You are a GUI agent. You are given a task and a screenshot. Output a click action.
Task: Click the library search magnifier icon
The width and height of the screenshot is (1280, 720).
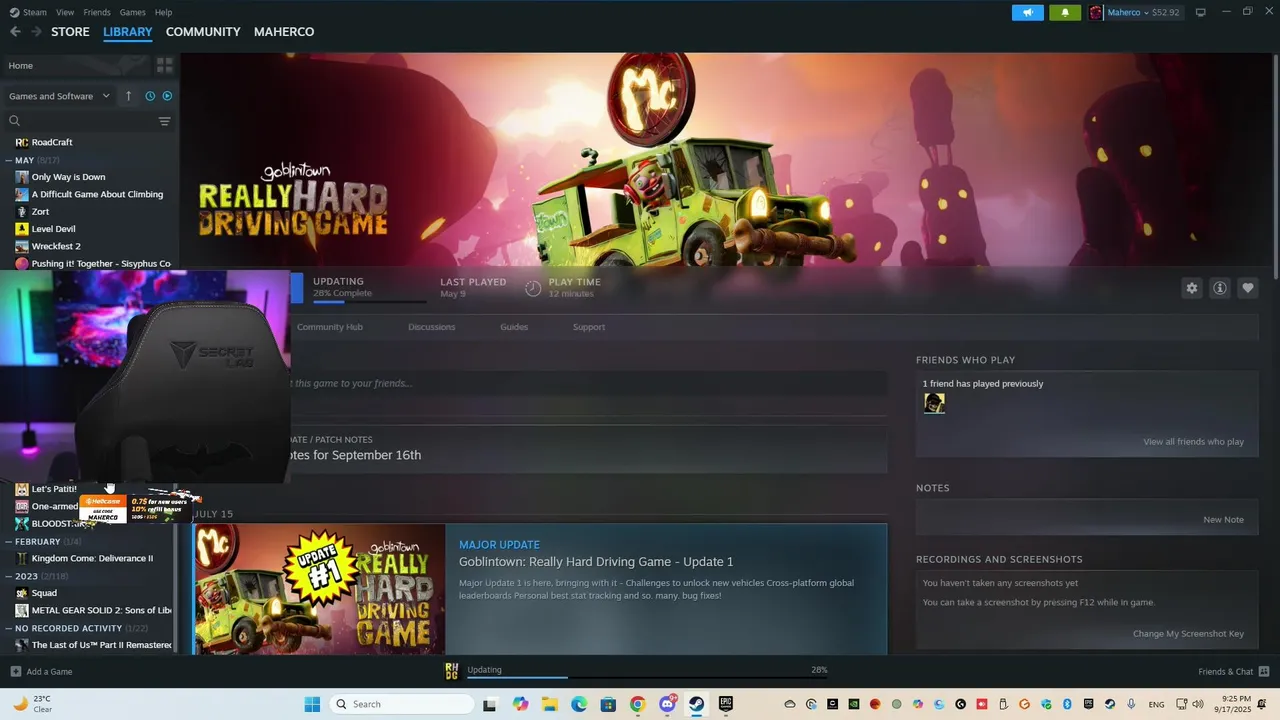click(x=15, y=121)
